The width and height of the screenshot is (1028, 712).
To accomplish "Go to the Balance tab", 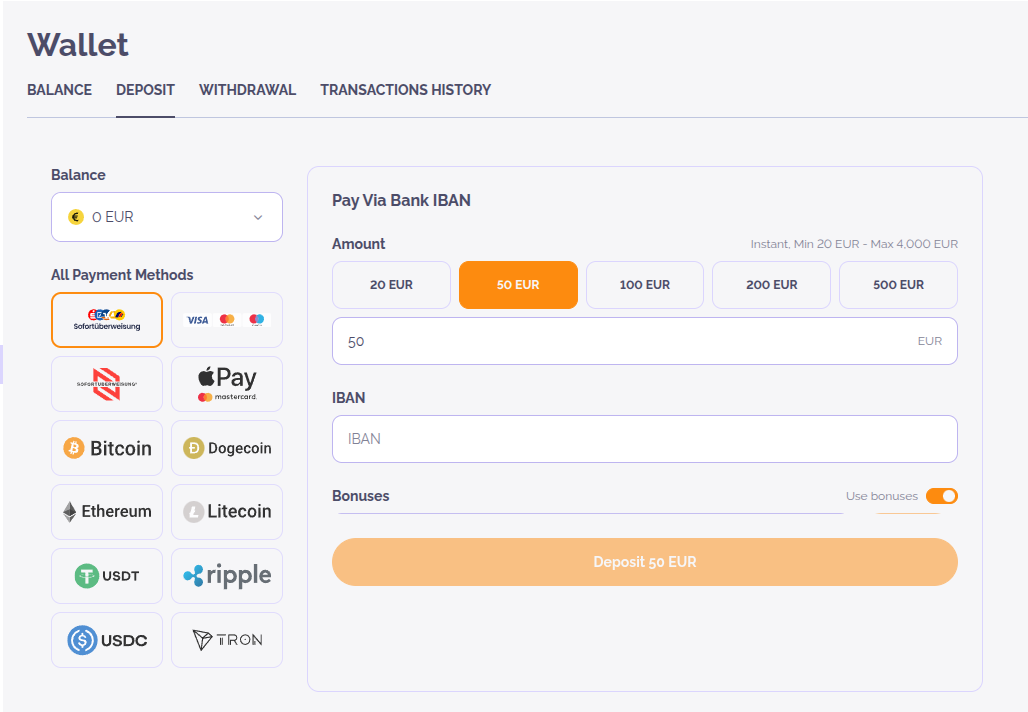I will [59, 90].
